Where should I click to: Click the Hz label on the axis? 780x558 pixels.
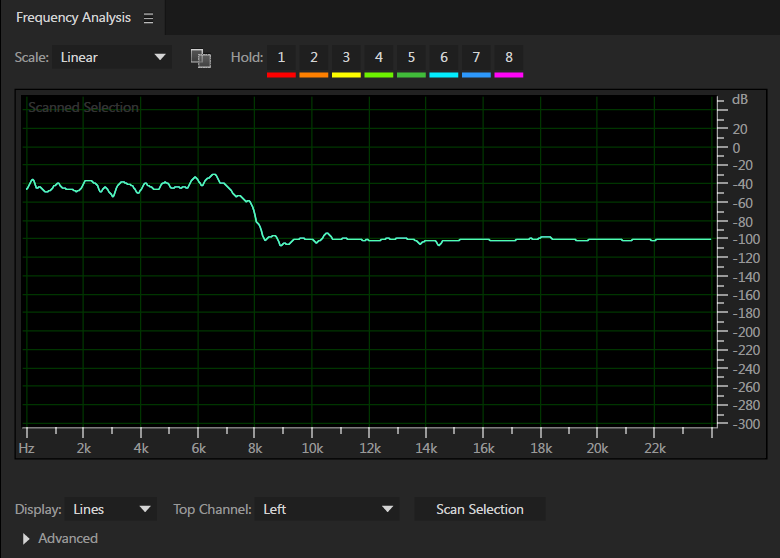[x=27, y=449]
